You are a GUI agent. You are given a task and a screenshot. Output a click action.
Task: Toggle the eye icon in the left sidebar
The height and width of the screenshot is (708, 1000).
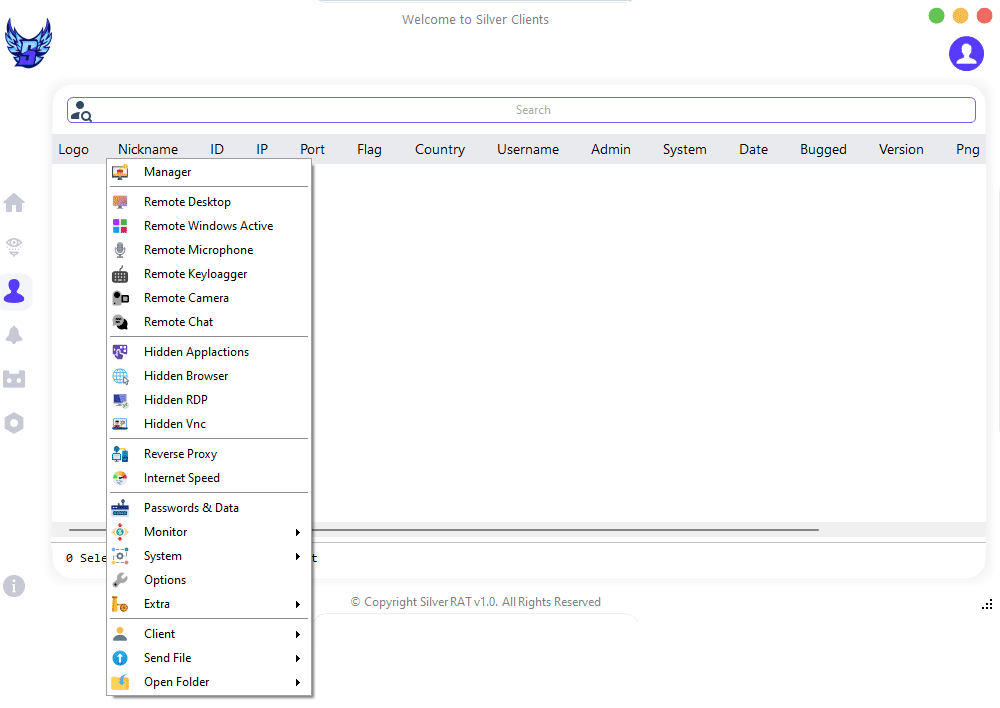click(14, 247)
